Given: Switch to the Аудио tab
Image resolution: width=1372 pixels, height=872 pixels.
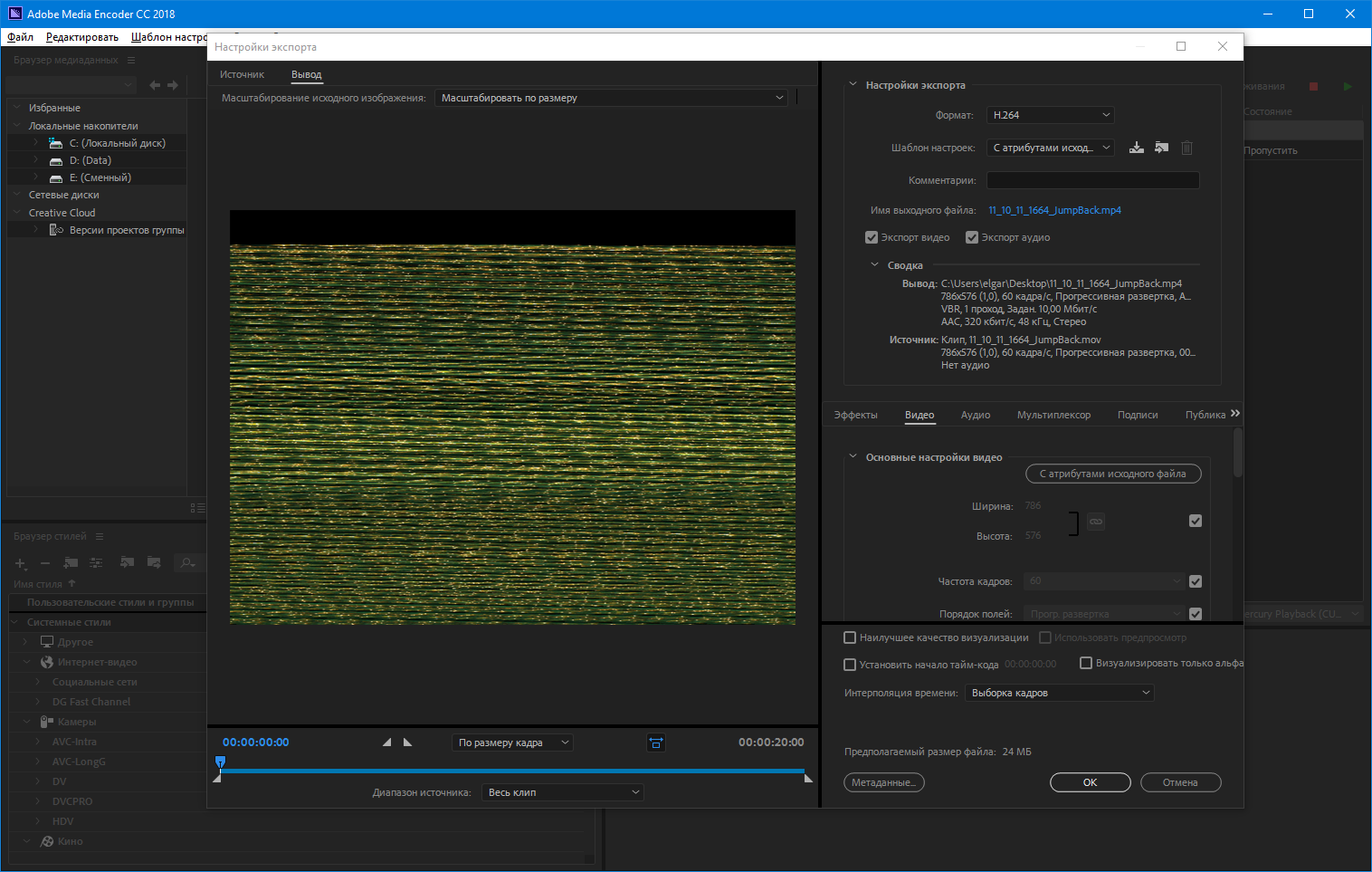Looking at the screenshot, I should coord(975,415).
